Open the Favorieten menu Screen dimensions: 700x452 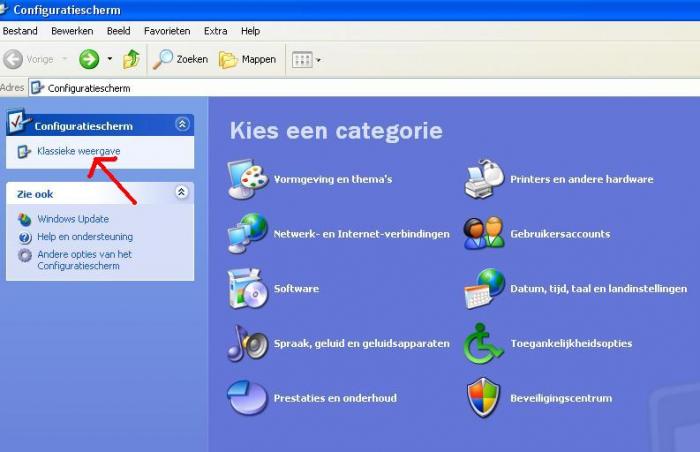(167, 31)
